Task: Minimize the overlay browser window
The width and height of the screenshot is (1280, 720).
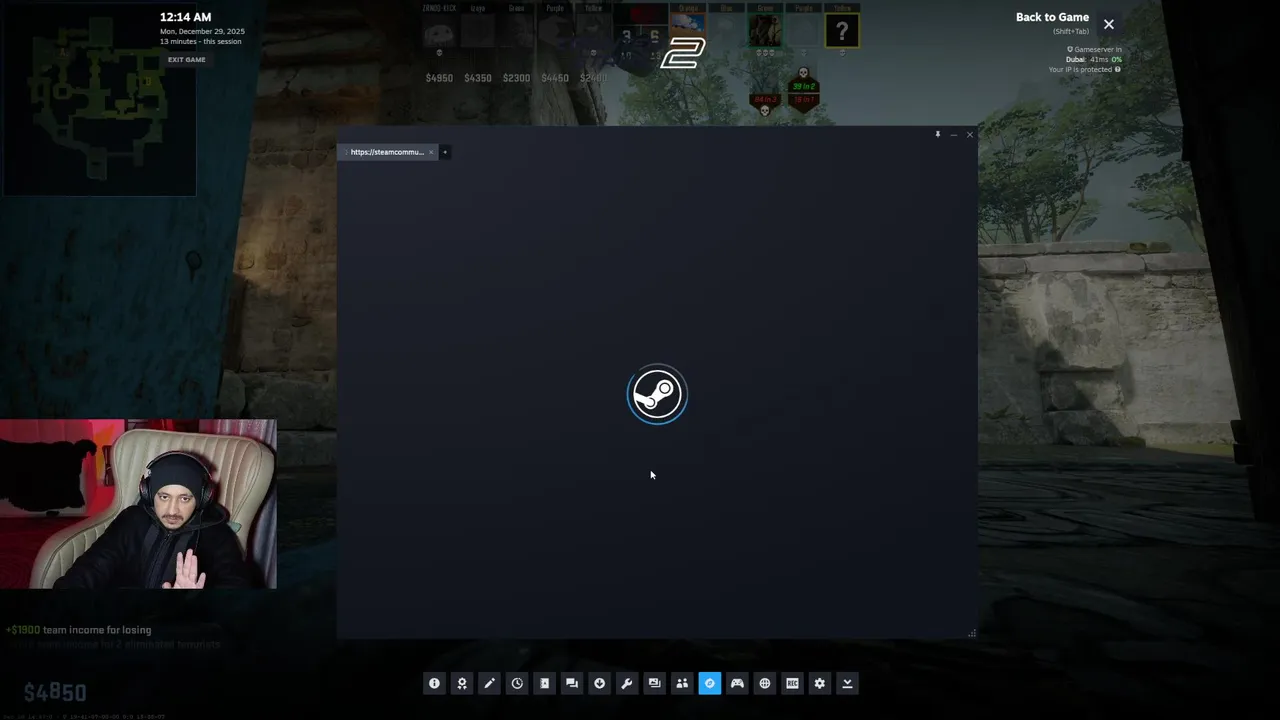Action: (954, 134)
